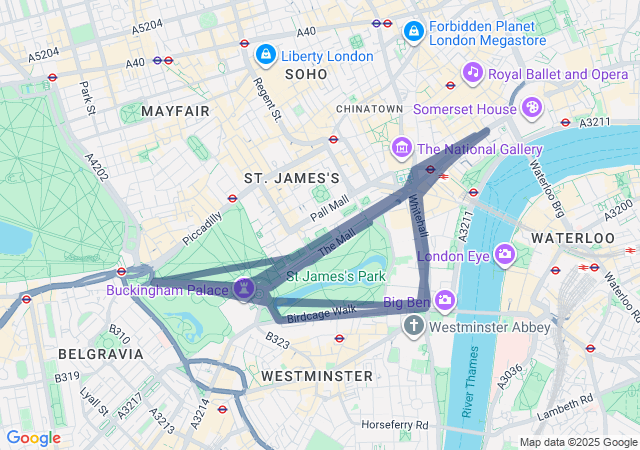Select The National Gallery museum pin
Image resolution: width=640 pixels, height=450 pixels.
[402, 148]
